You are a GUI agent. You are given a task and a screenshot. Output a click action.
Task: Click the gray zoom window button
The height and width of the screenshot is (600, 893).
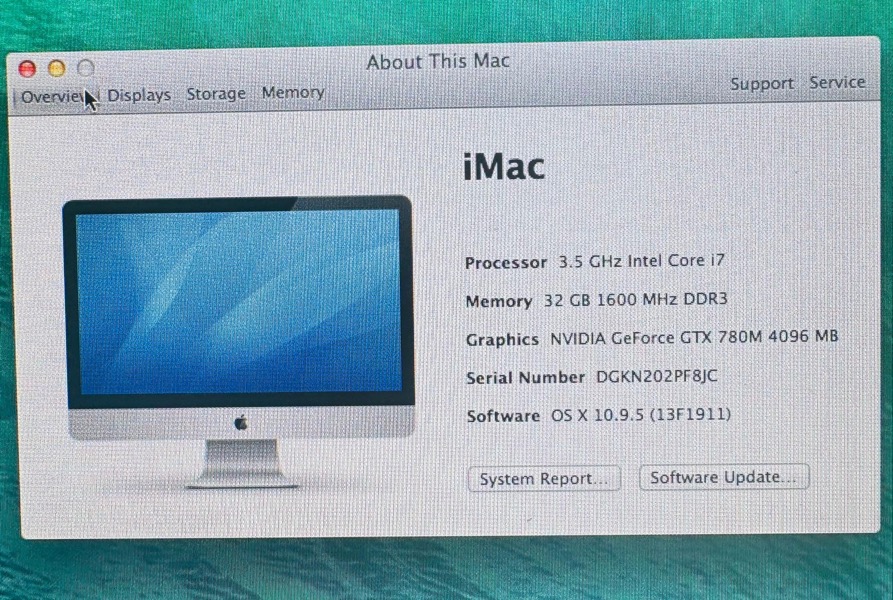click(86, 68)
